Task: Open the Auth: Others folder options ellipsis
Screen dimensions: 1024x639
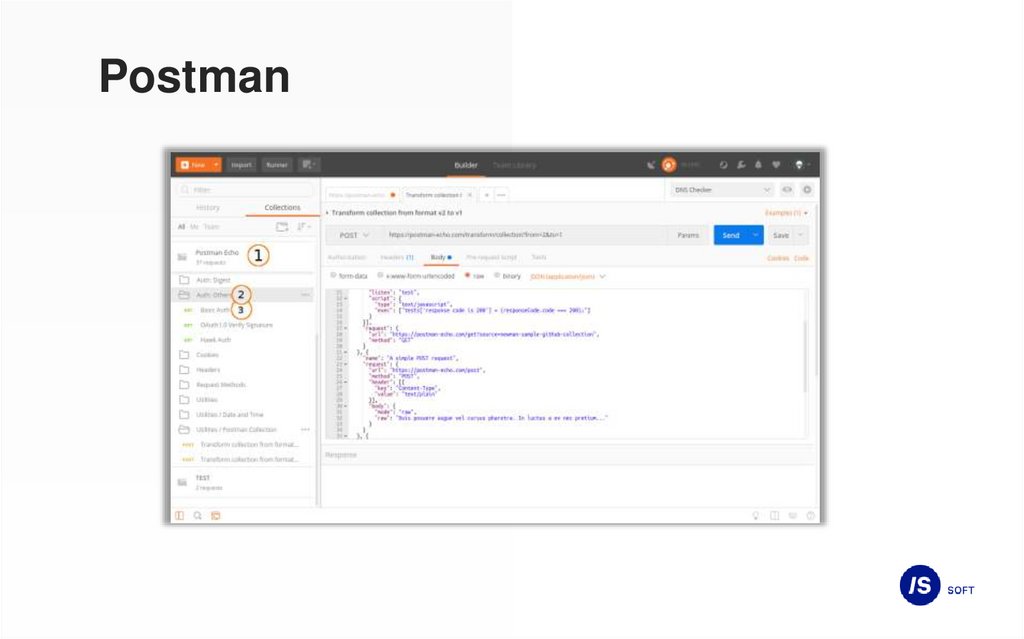Action: click(x=305, y=295)
